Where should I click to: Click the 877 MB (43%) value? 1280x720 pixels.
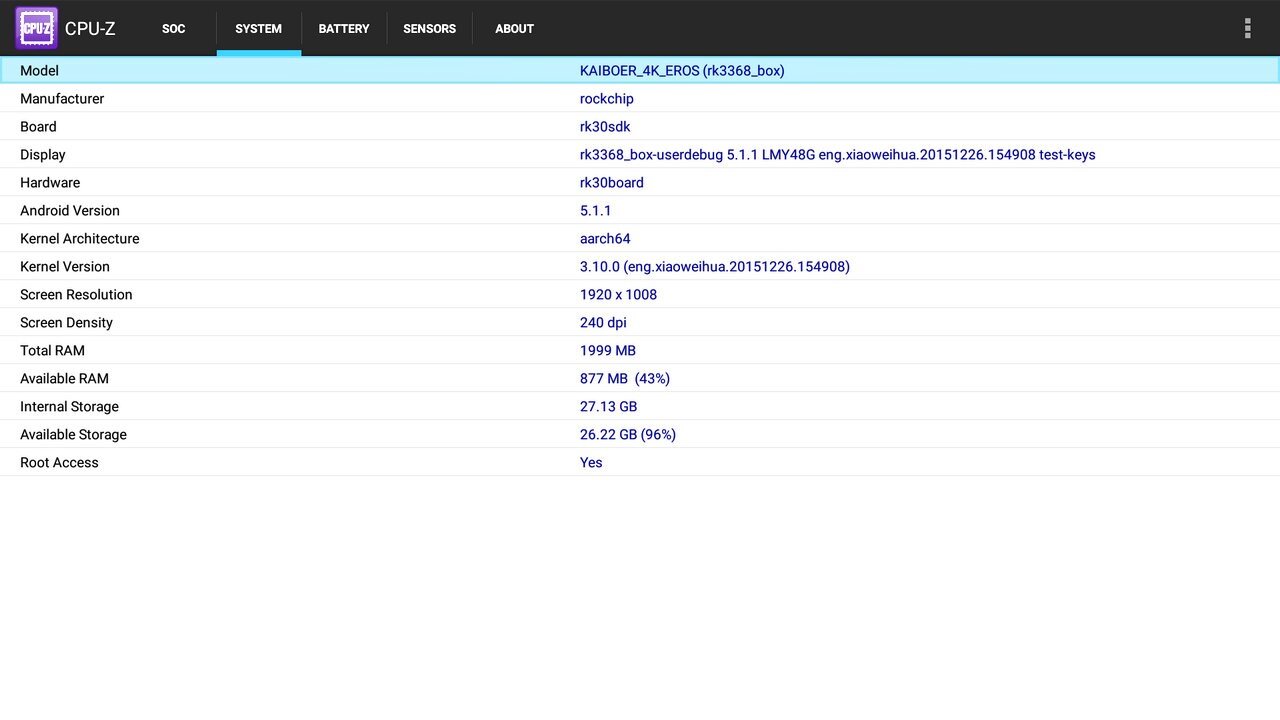(x=625, y=379)
